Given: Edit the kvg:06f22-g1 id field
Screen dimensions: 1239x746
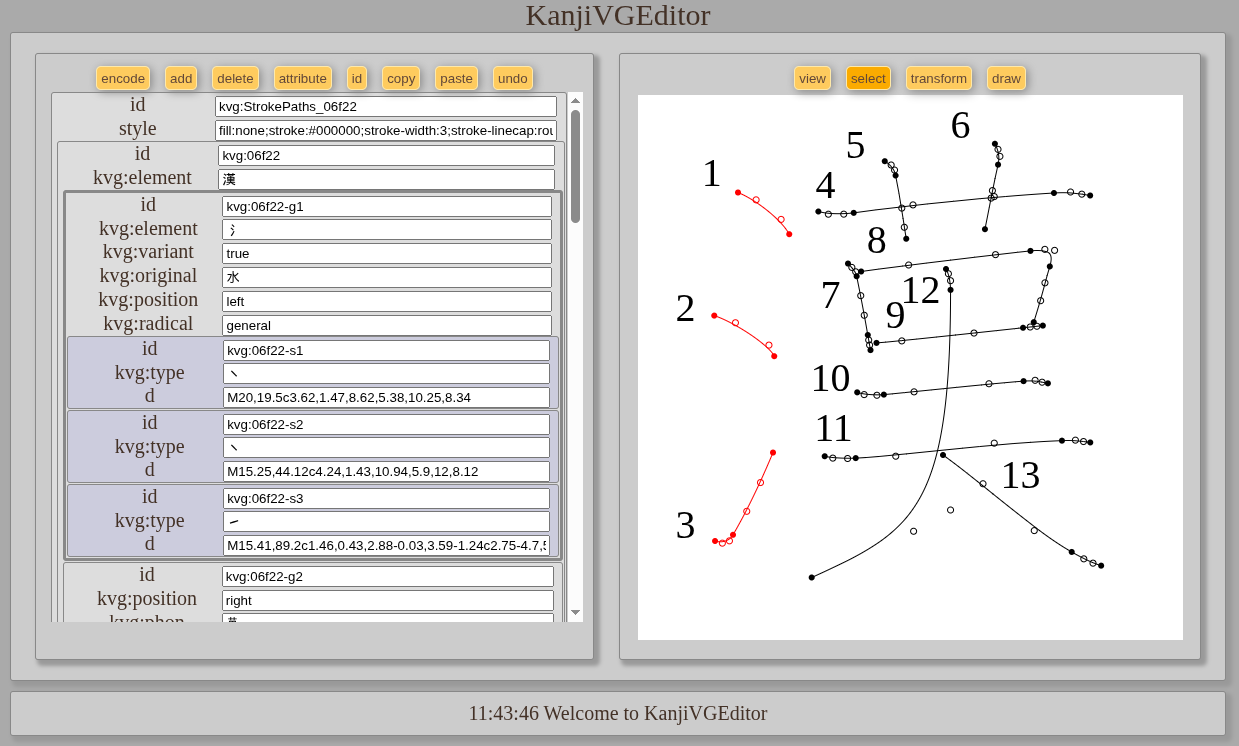Looking at the screenshot, I should (387, 206).
